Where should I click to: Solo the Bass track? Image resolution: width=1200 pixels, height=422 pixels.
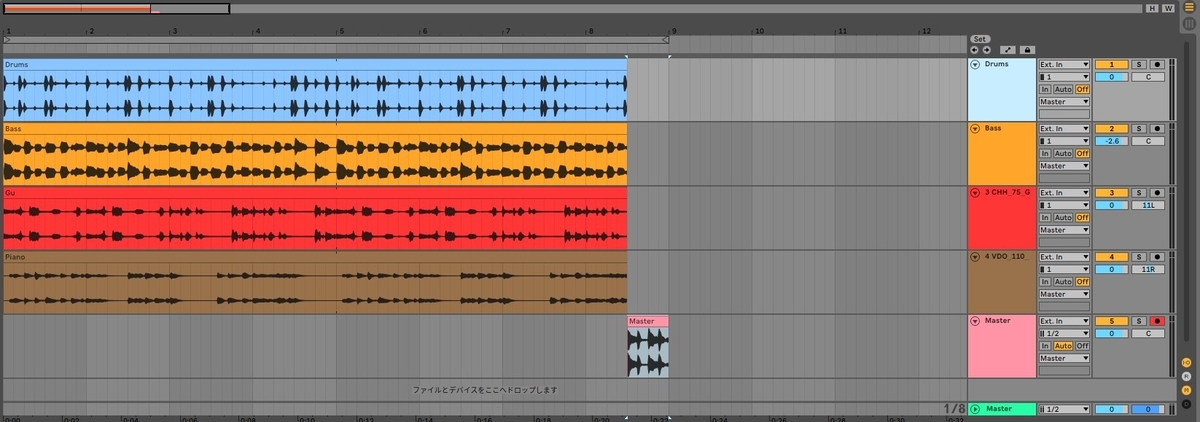(x=1138, y=128)
